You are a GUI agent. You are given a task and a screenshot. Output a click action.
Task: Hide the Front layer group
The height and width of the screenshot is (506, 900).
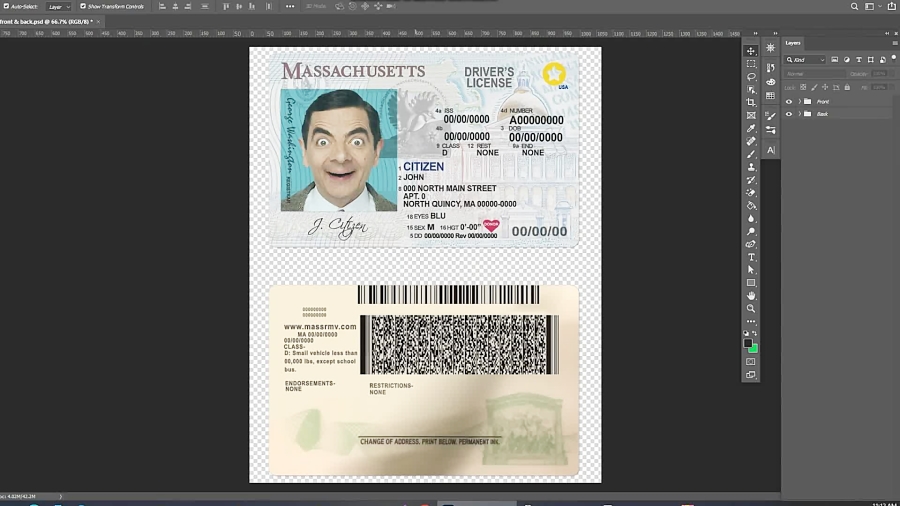click(789, 102)
